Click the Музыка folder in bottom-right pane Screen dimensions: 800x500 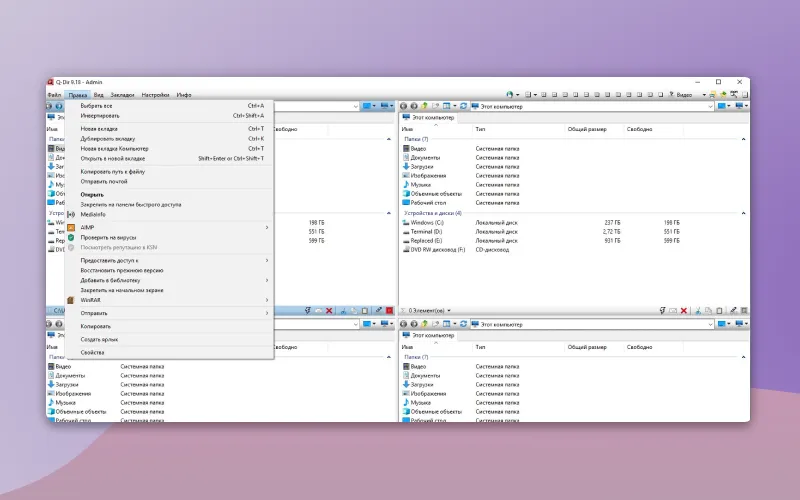[x=422, y=402]
